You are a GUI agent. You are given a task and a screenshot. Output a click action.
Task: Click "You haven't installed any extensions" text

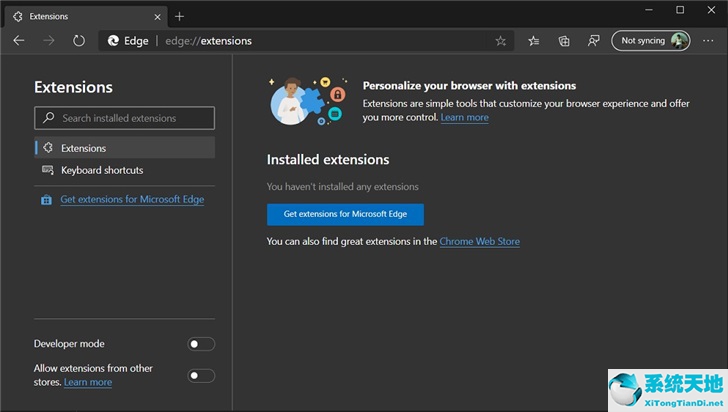coord(342,187)
